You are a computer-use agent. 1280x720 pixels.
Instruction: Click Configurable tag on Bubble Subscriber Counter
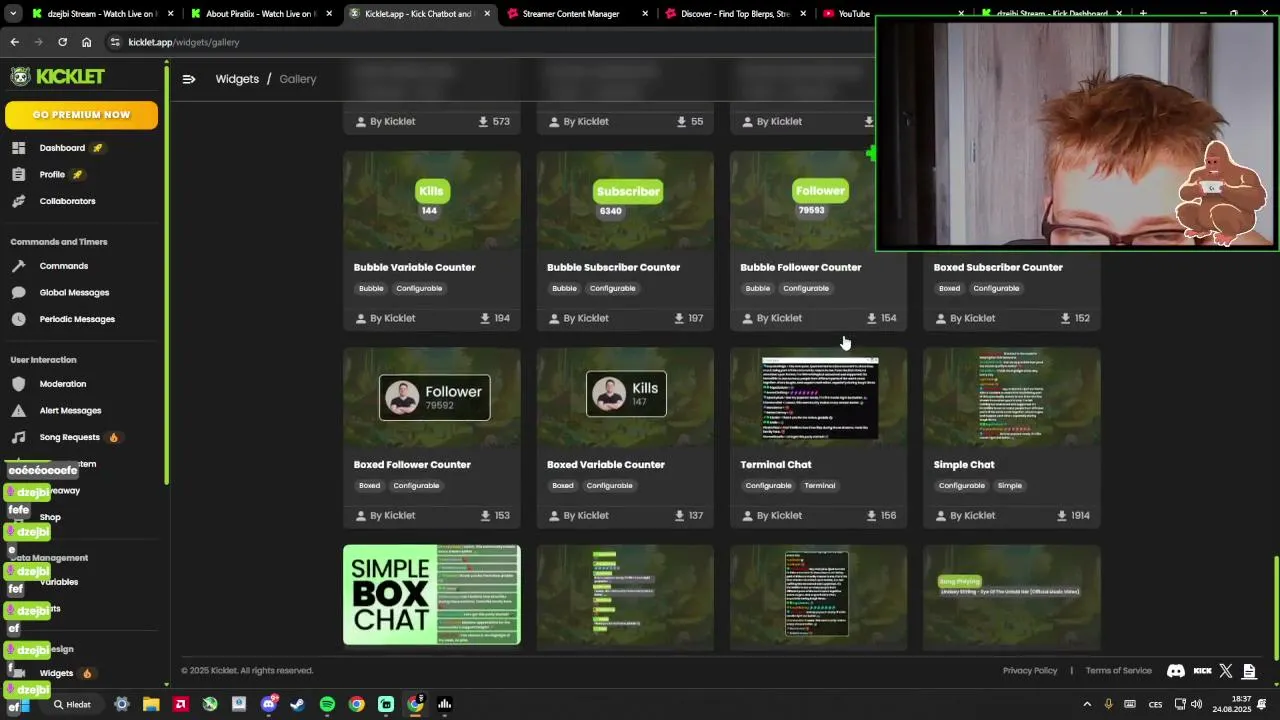(x=612, y=288)
